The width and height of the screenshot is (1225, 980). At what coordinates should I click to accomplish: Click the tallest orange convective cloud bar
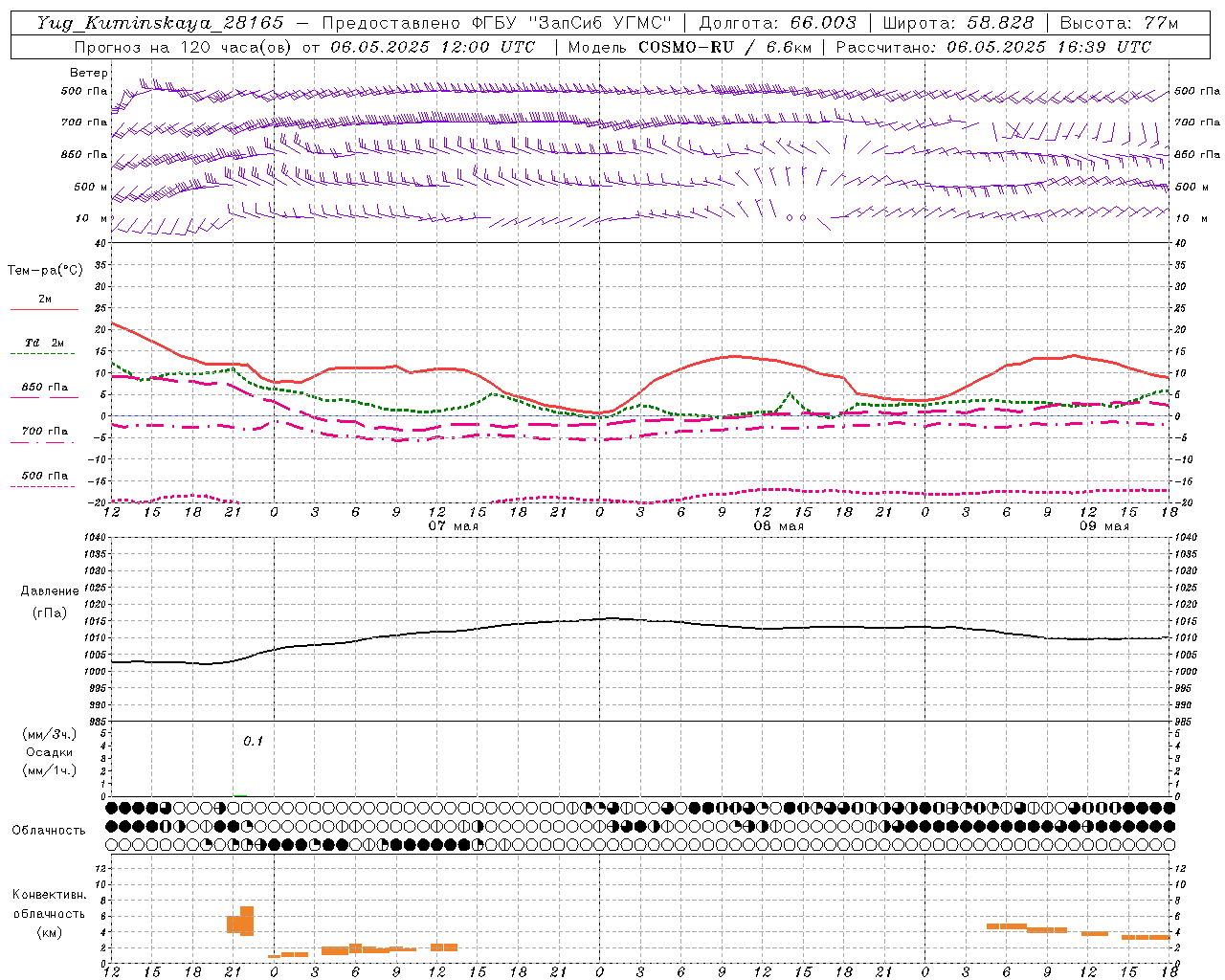point(247,921)
